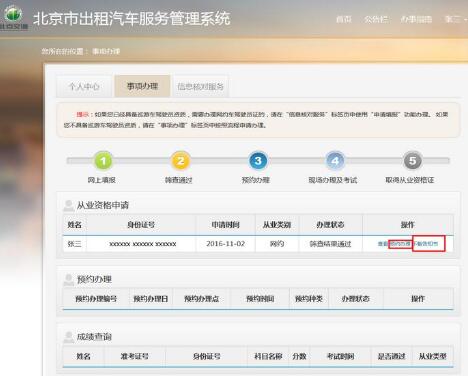Click the date cell 2016-11-02
Screen dimensions: 468x376
click(x=226, y=244)
